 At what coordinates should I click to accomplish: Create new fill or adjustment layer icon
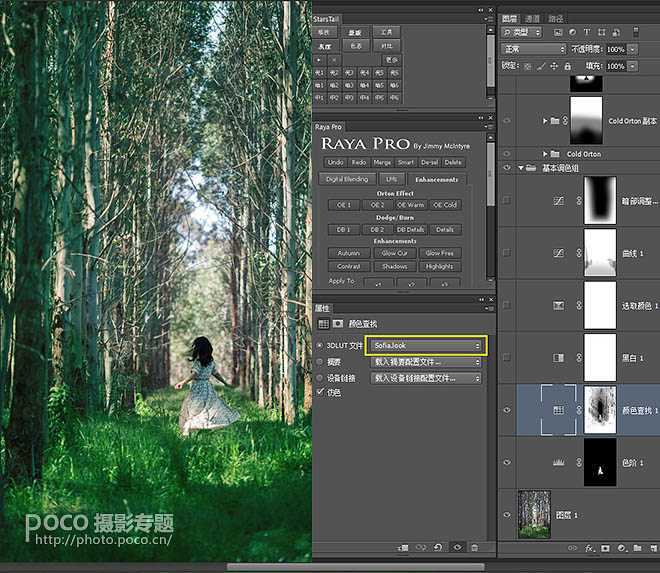click(621, 548)
